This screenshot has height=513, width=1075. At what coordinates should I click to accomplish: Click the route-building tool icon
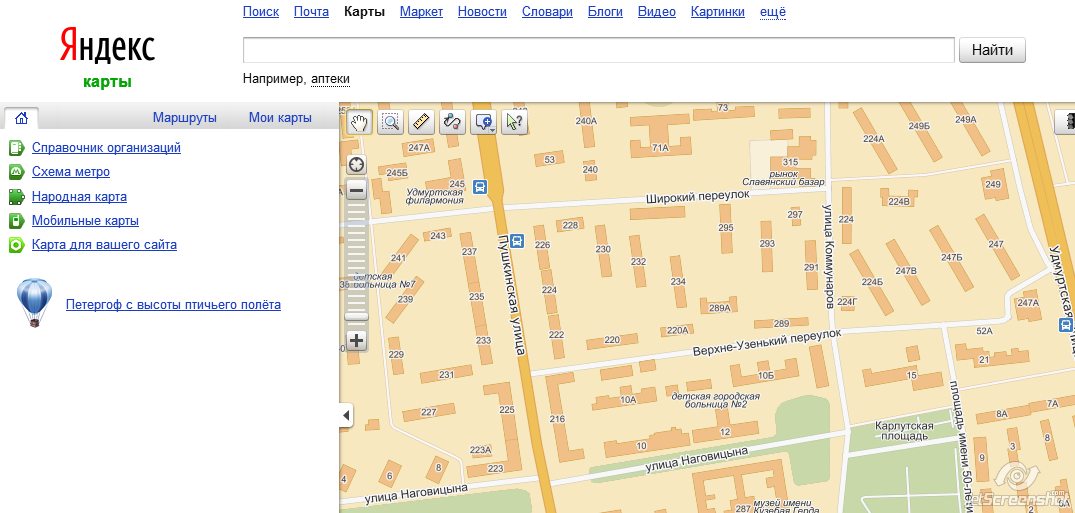[x=452, y=122]
